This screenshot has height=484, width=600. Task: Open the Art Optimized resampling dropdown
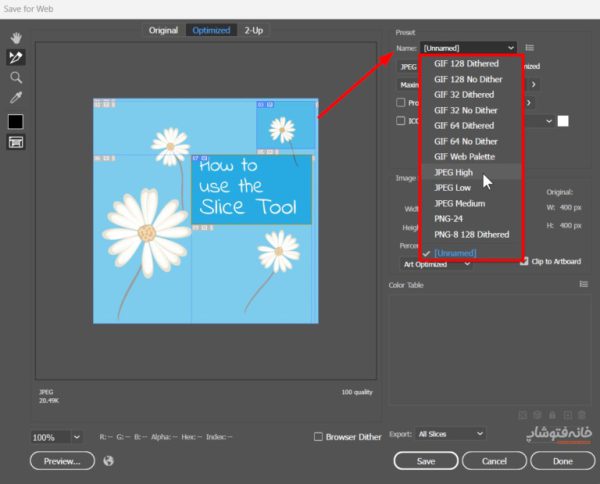click(436, 264)
